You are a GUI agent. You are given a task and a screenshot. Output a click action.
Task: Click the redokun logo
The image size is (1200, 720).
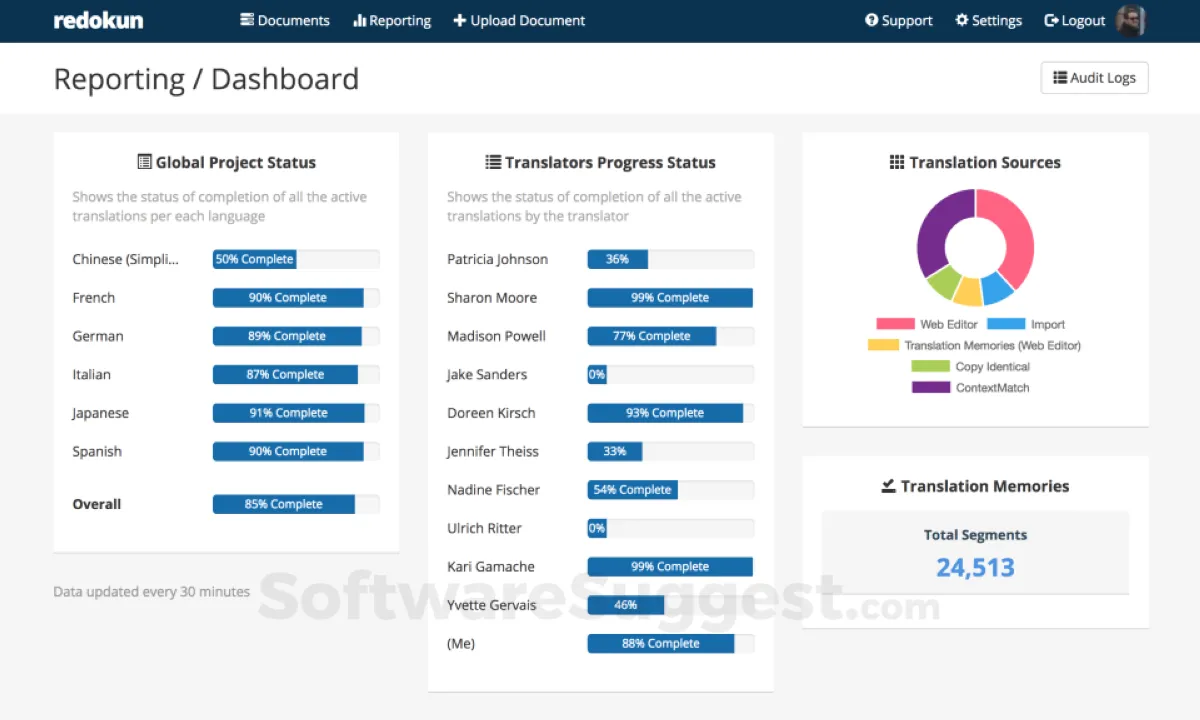[98, 20]
